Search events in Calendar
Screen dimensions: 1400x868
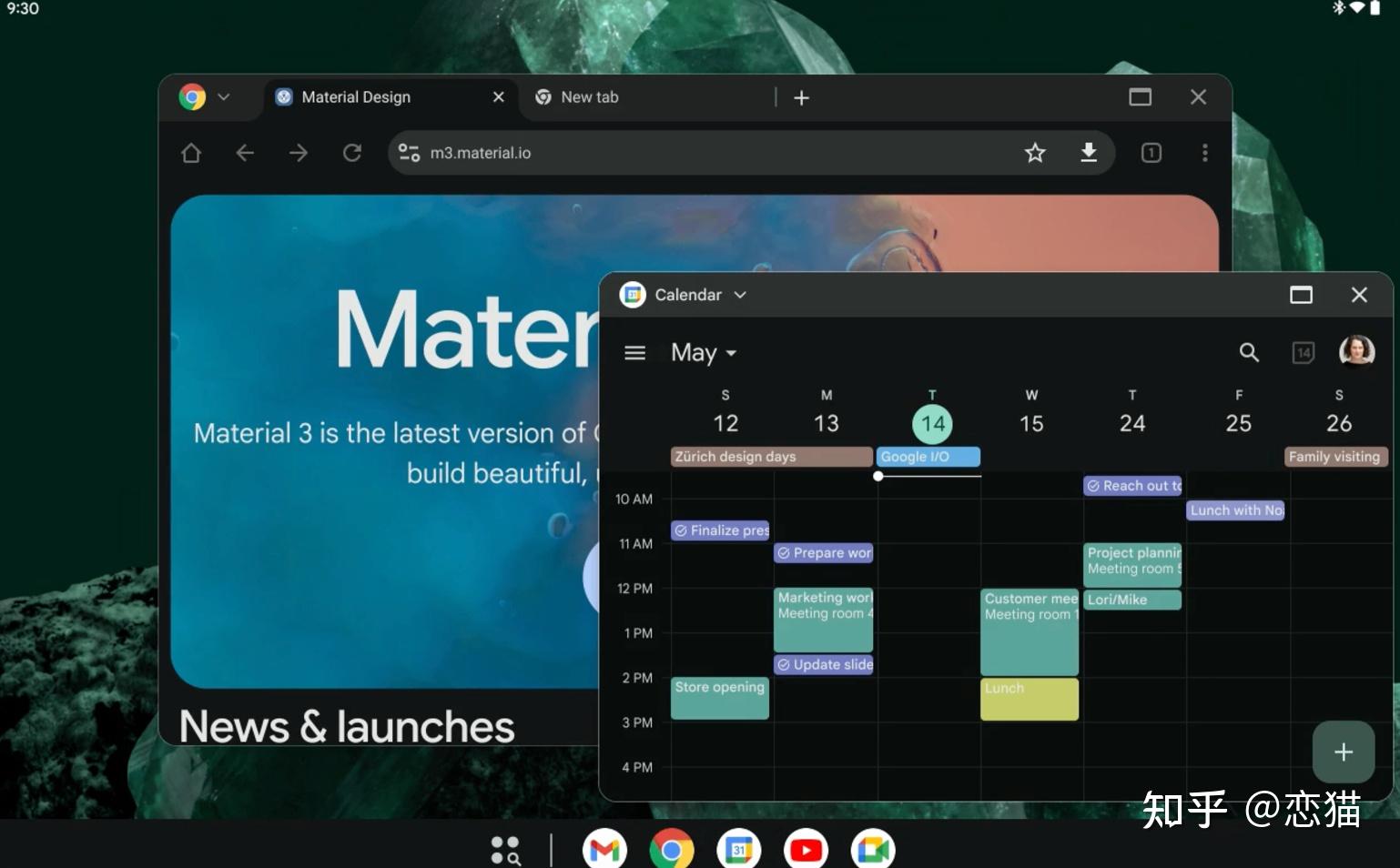(x=1249, y=352)
